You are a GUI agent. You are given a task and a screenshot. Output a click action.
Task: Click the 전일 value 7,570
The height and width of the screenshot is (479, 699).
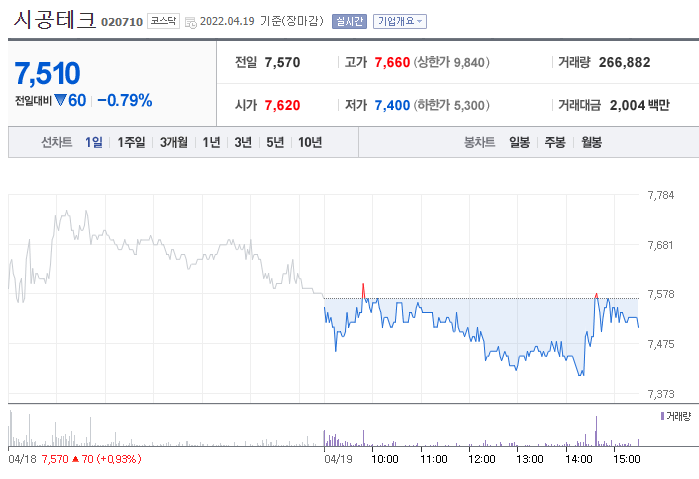[282, 62]
